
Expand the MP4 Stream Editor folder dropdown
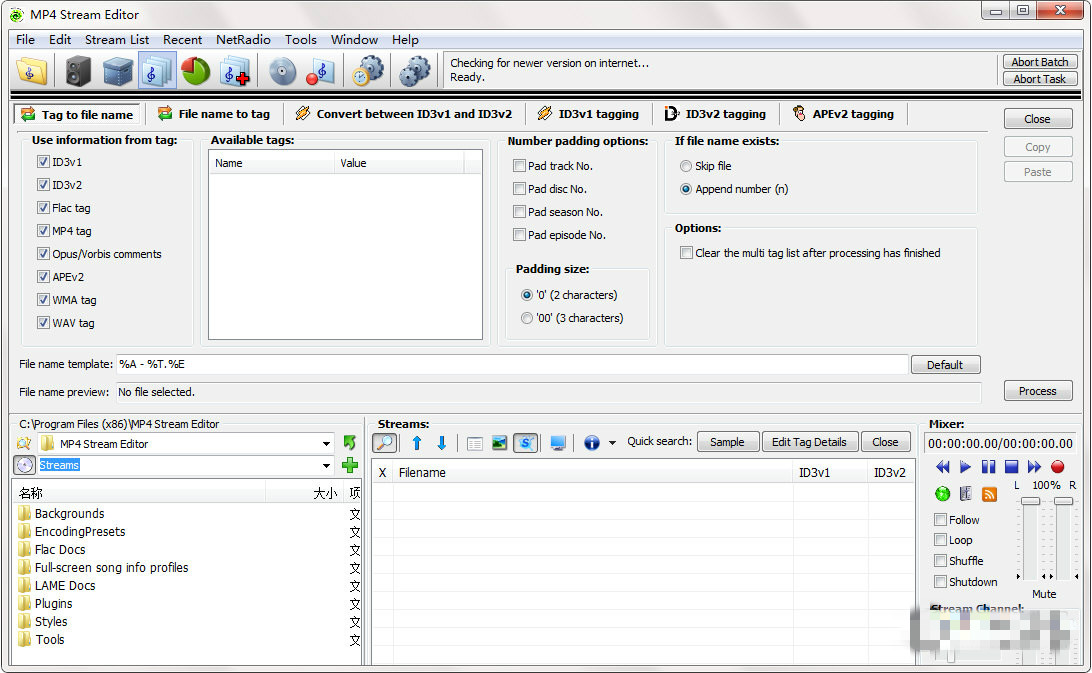tap(326, 442)
